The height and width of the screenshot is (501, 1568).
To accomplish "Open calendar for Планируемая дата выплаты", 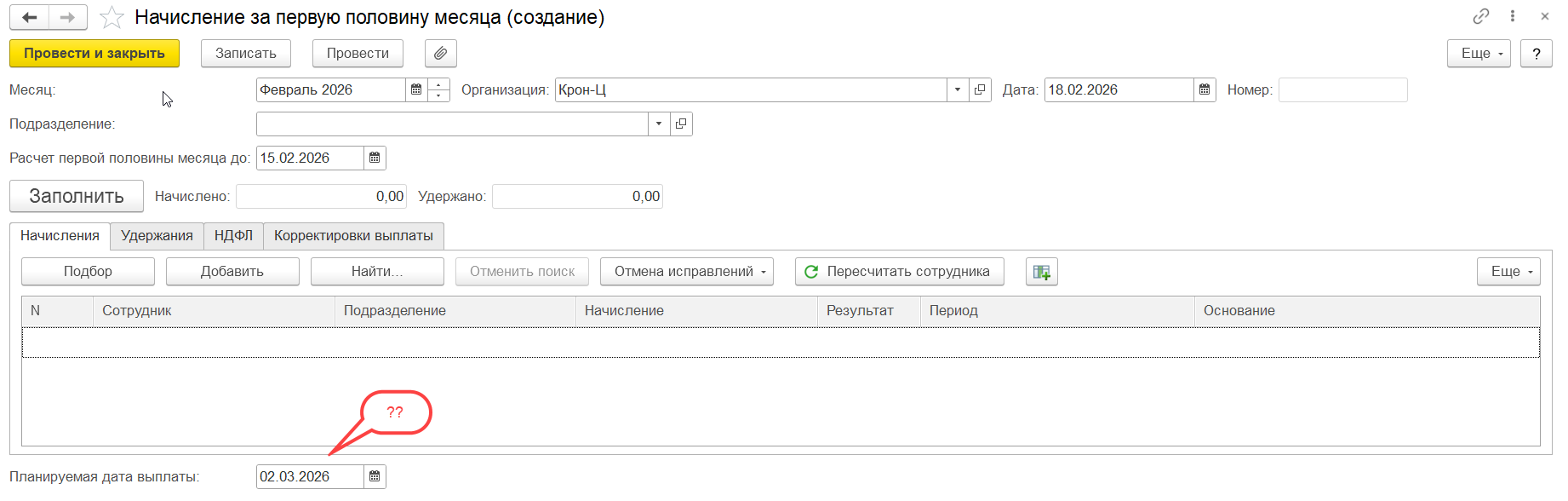I will (375, 477).
